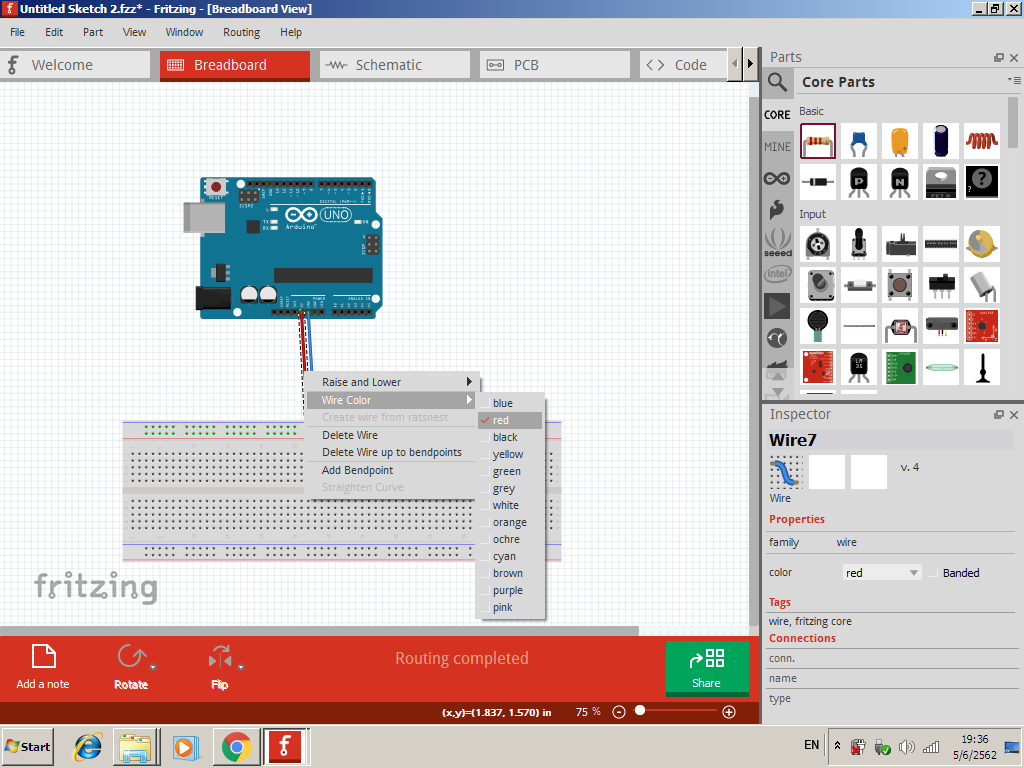Click the Rotate tool icon

pos(131,656)
